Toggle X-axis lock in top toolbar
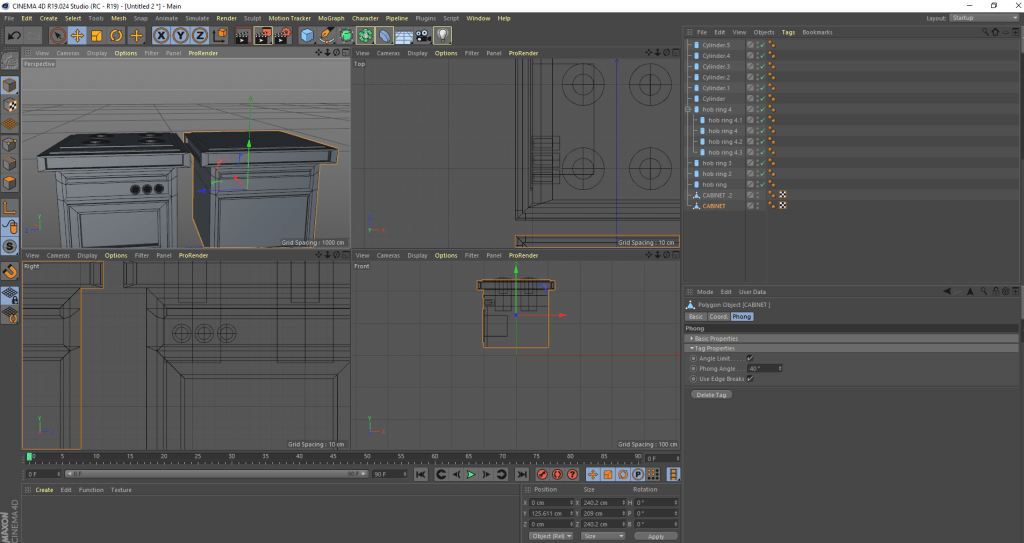The width and height of the screenshot is (1024, 543). pos(161,36)
